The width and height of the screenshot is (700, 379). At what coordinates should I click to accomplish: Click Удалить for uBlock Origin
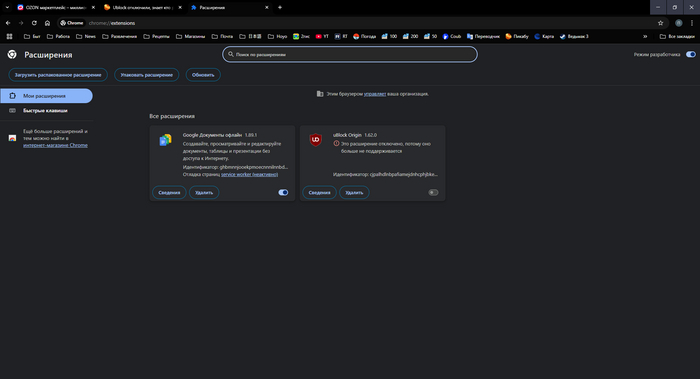tap(354, 192)
